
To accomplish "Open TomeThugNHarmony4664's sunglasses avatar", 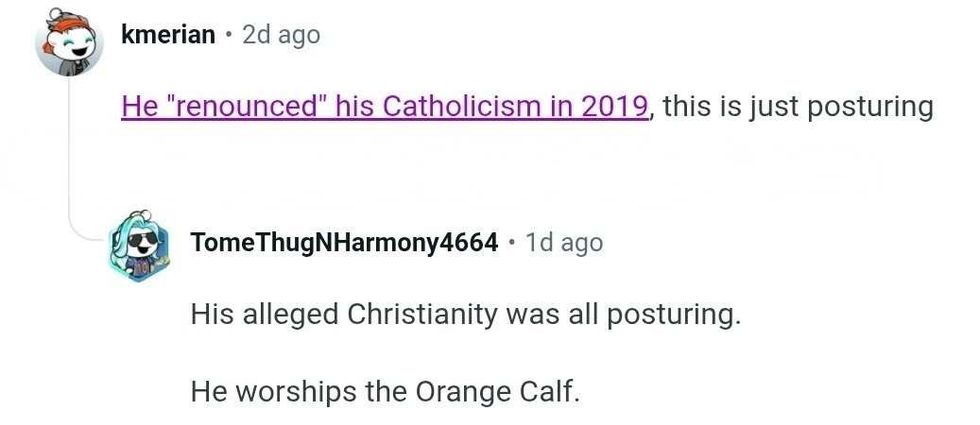I will click(x=145, y=244).
